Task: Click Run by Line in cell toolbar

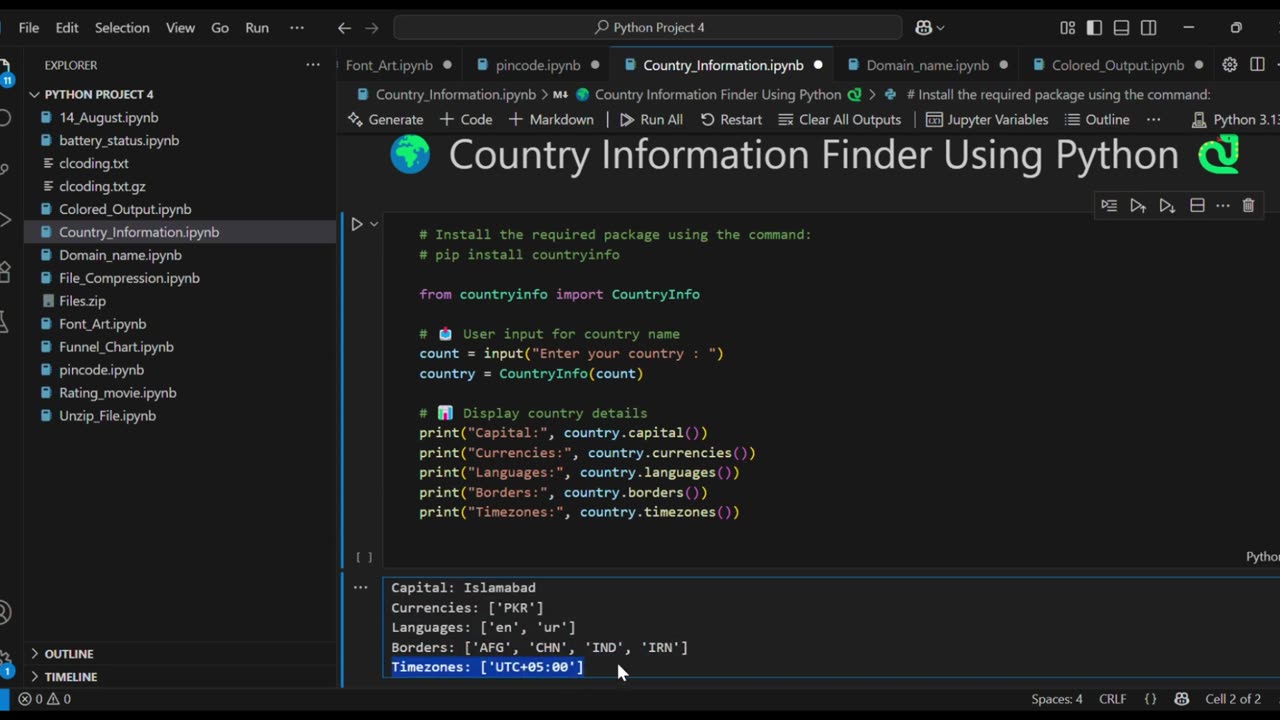Action: point(1109,205)
